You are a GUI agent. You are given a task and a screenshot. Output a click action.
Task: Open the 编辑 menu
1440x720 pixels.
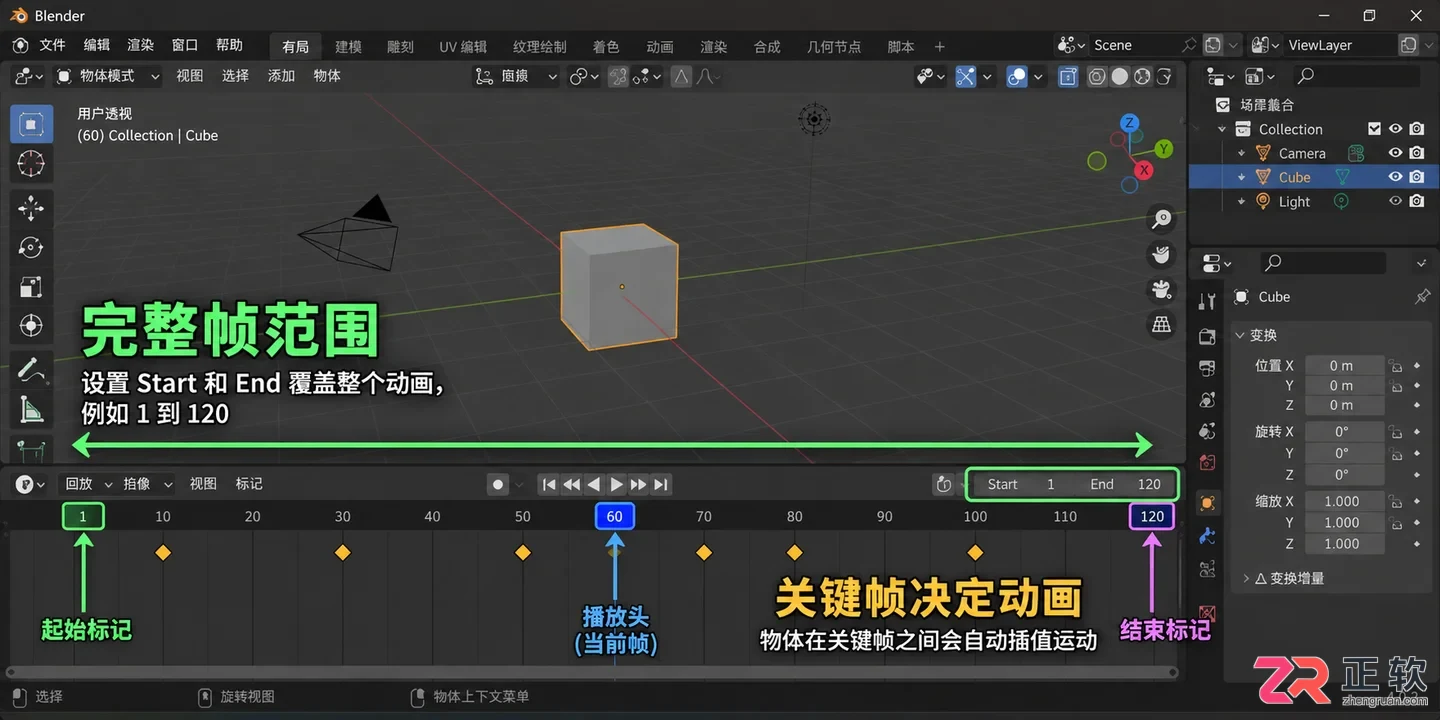tap(97, 45)
